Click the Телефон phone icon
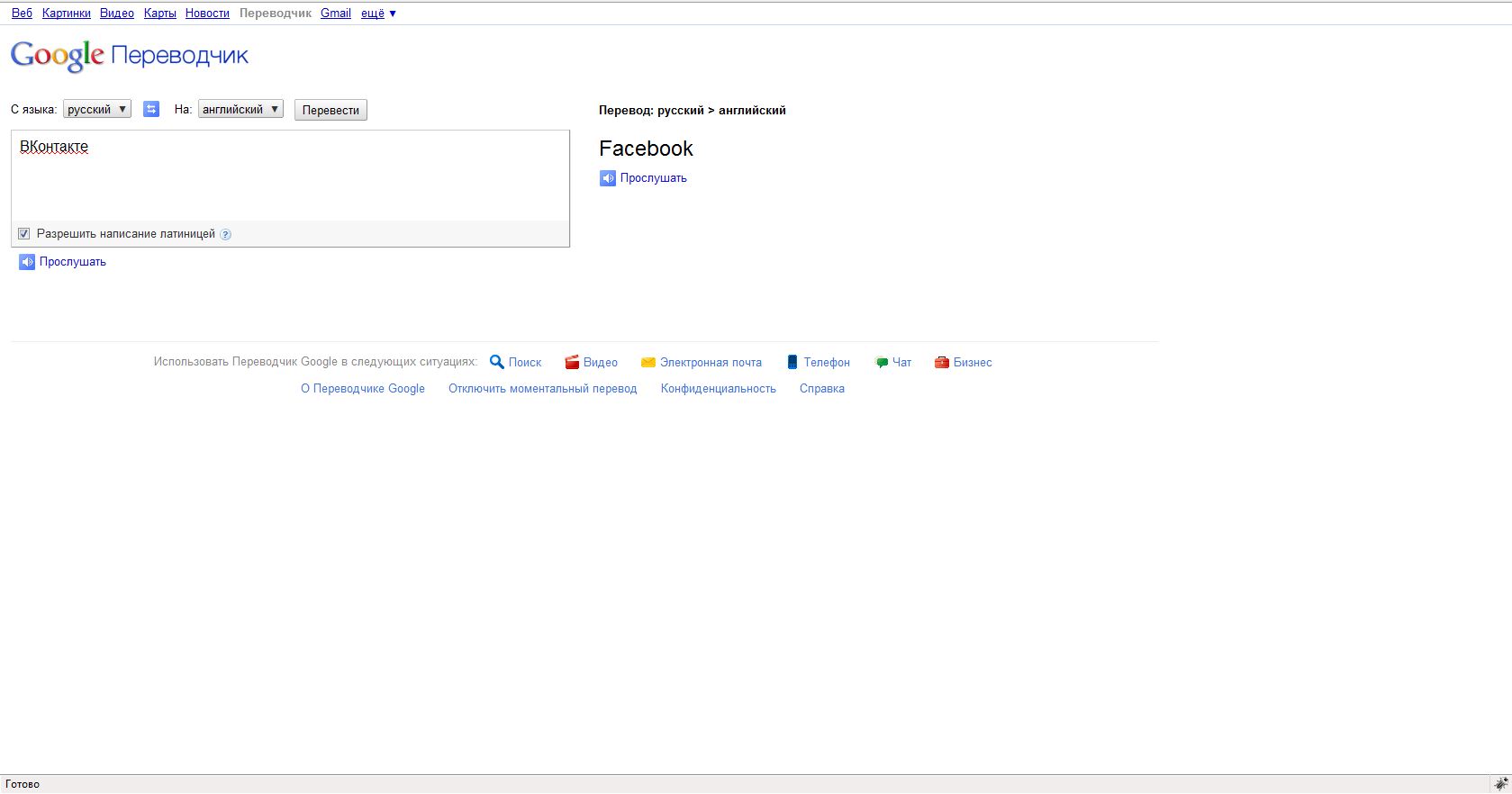This screenshot has width=1512, height=794. coord(792,362)
